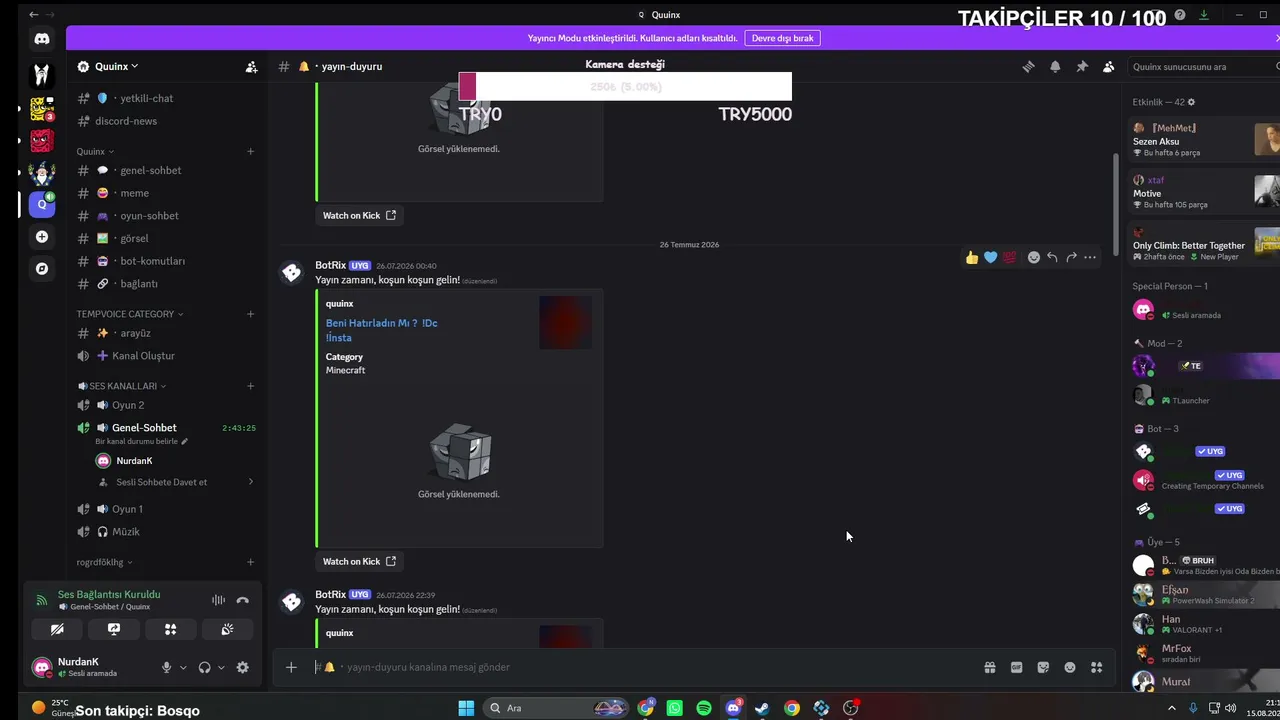1280x720 pixels.
Task: Open the explore servers compass icon
Action: pyautogui.click(x=42, y=269)
